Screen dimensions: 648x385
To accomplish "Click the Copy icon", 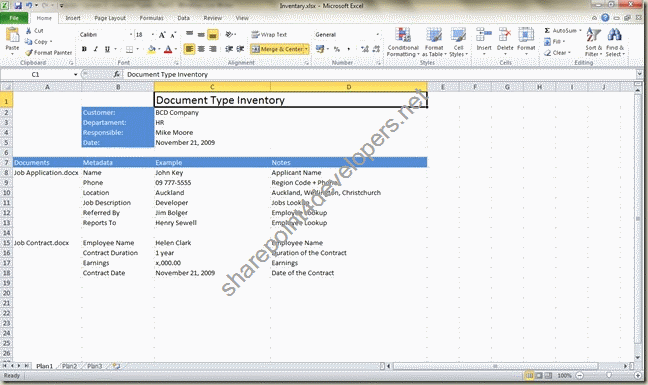I will coord(29,41).
